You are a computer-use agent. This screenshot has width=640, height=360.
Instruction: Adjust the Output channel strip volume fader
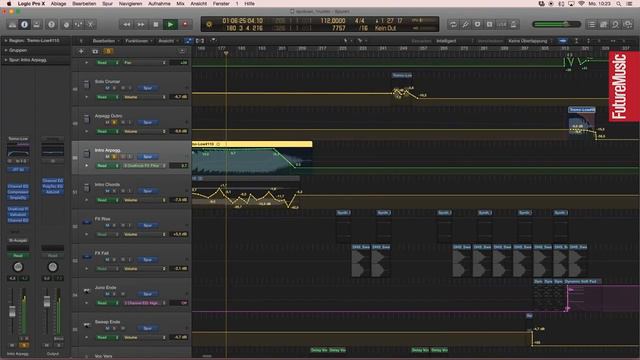47,302
